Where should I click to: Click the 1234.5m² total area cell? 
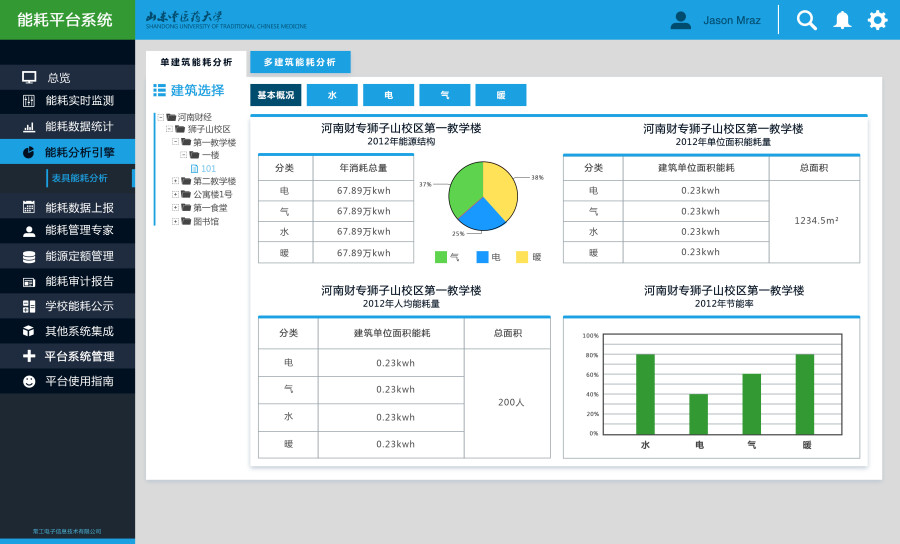pos(816,221)
